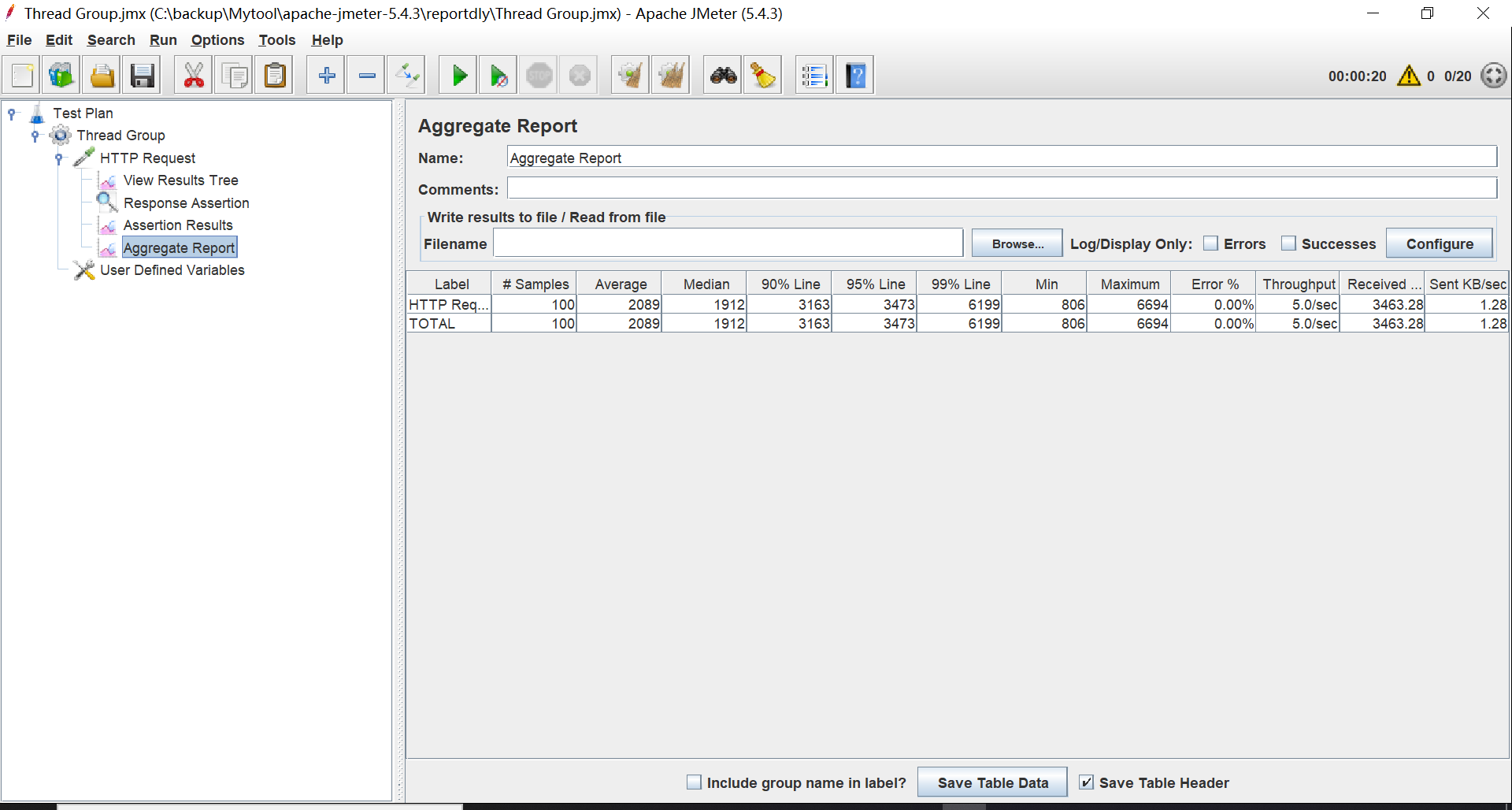
Task: Open the Run menu
Action: click(163, 40)
